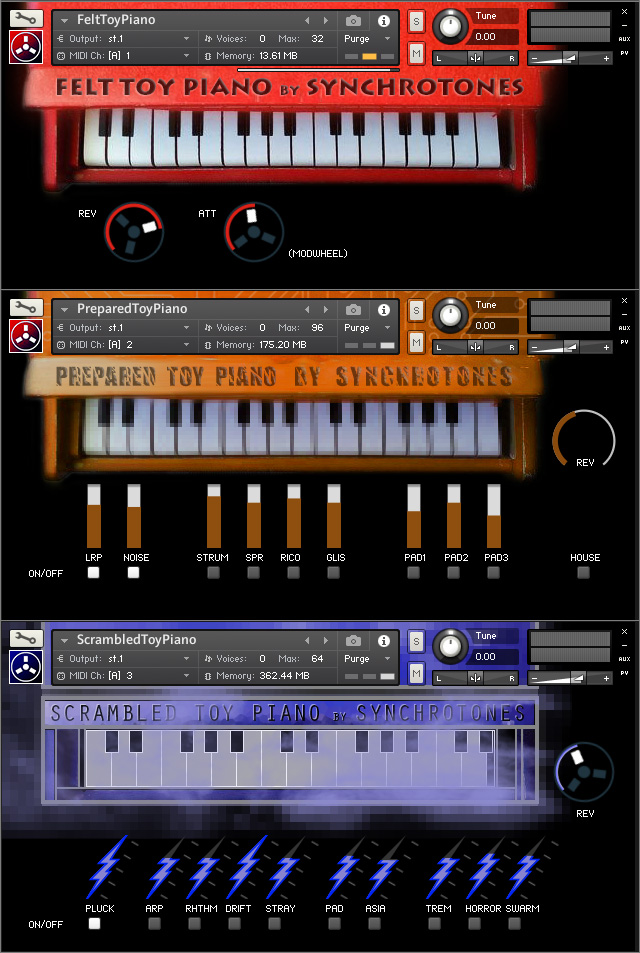Click FeltToyPiano REV knob
This screenshot has height=953, width=640.
point(134,232)
